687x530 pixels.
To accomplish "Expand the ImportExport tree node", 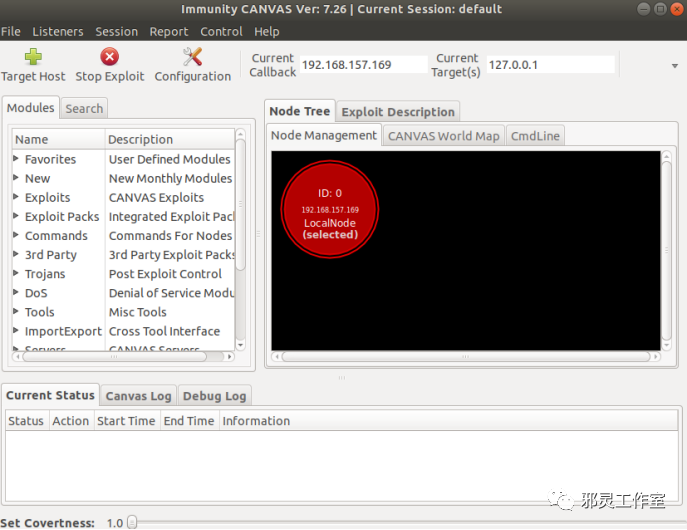I will pyautogui.click(x=16, y=330).
